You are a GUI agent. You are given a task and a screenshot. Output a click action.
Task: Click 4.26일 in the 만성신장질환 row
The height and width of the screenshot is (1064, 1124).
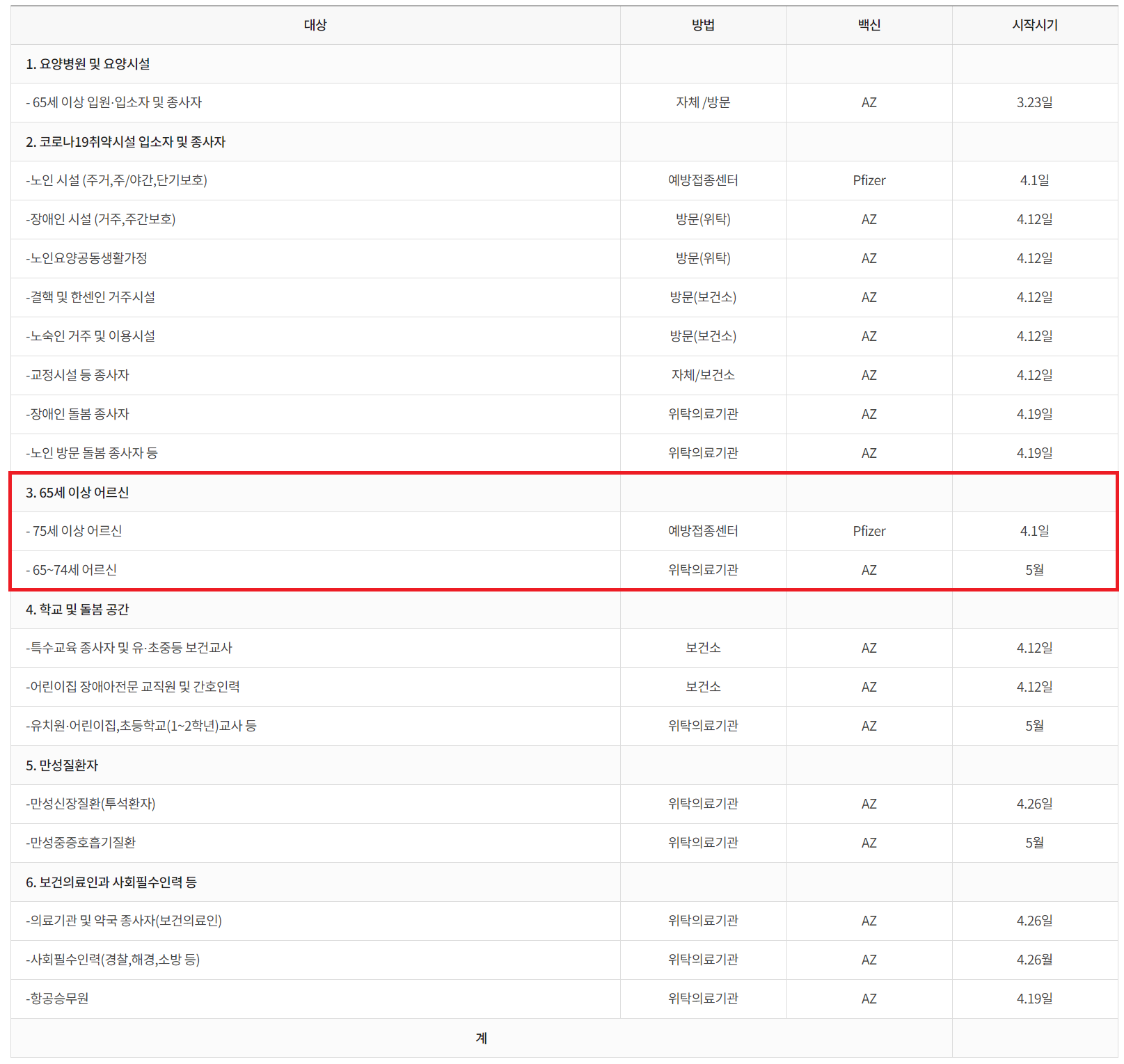(x=1034, y=804)
